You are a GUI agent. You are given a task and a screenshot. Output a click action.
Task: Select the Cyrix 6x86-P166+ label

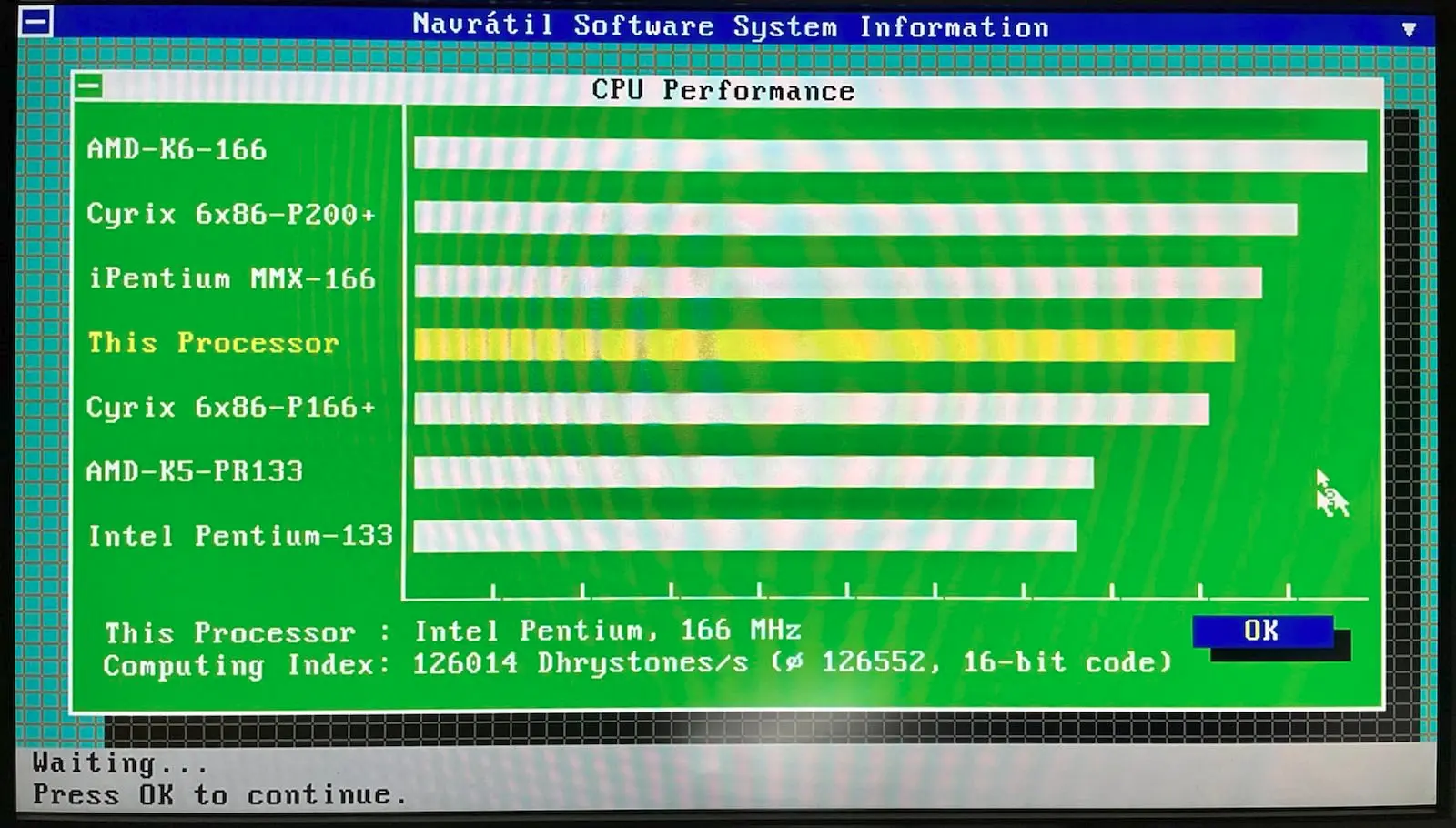(x=231, y=408)
